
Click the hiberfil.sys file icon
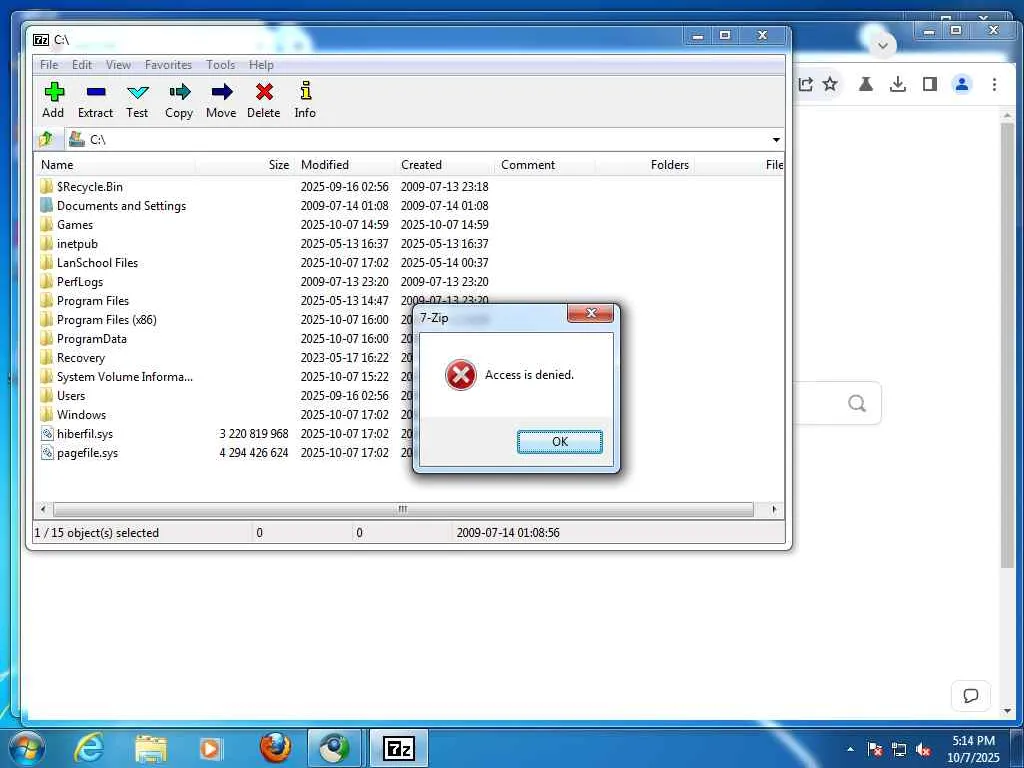(x=46, y=433)
